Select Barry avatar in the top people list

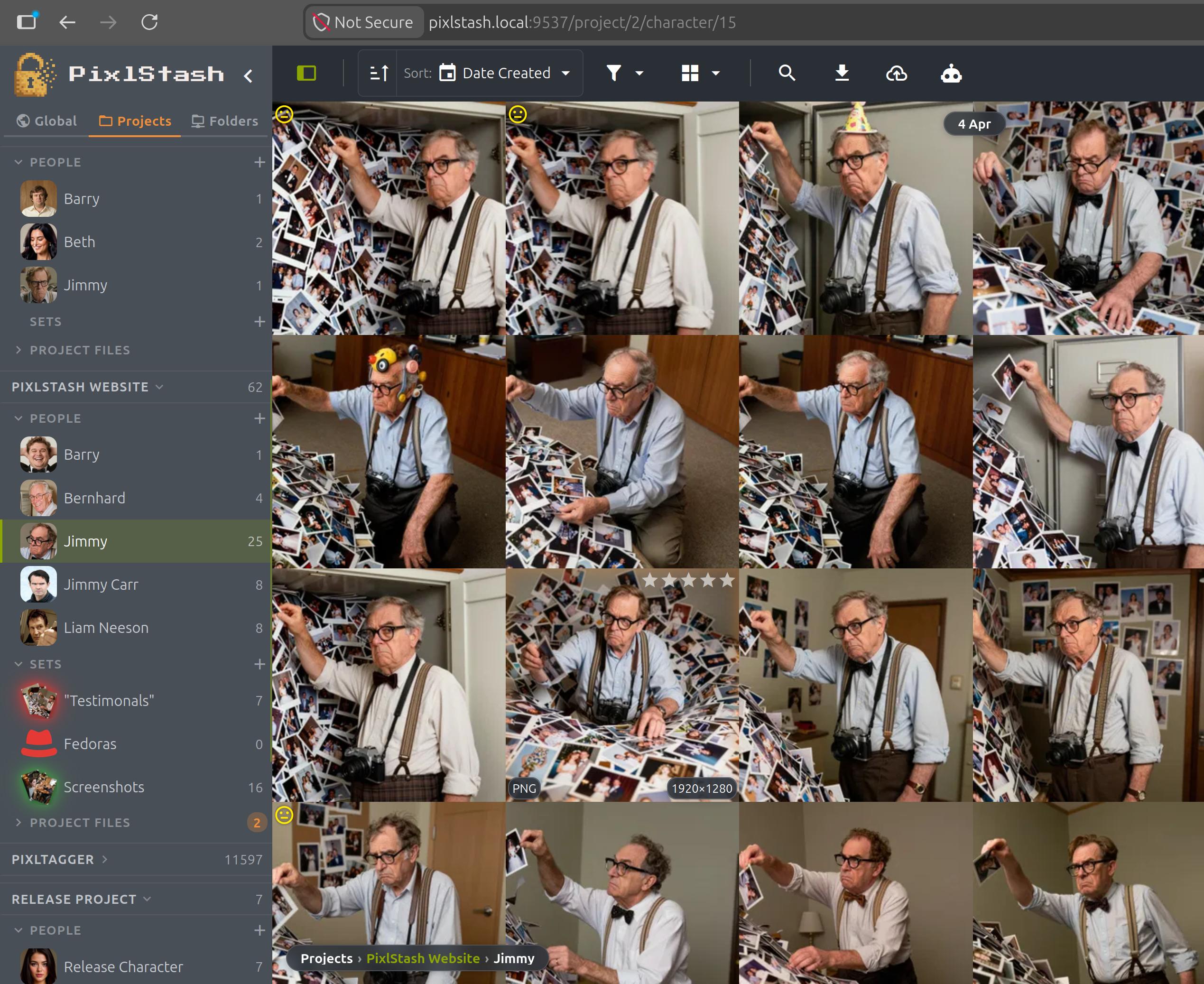click(38, 198)
